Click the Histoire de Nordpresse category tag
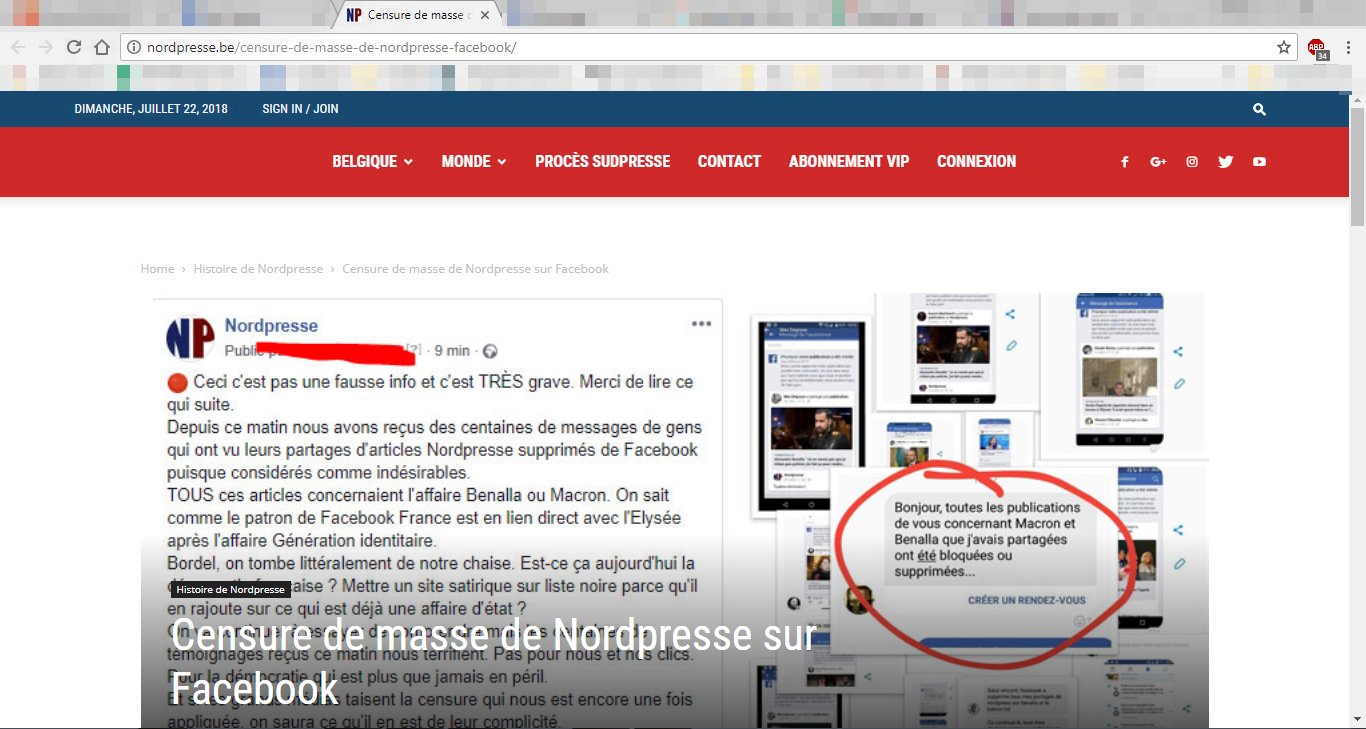Viewport: 1366px width, 729px height. point(230,590)
